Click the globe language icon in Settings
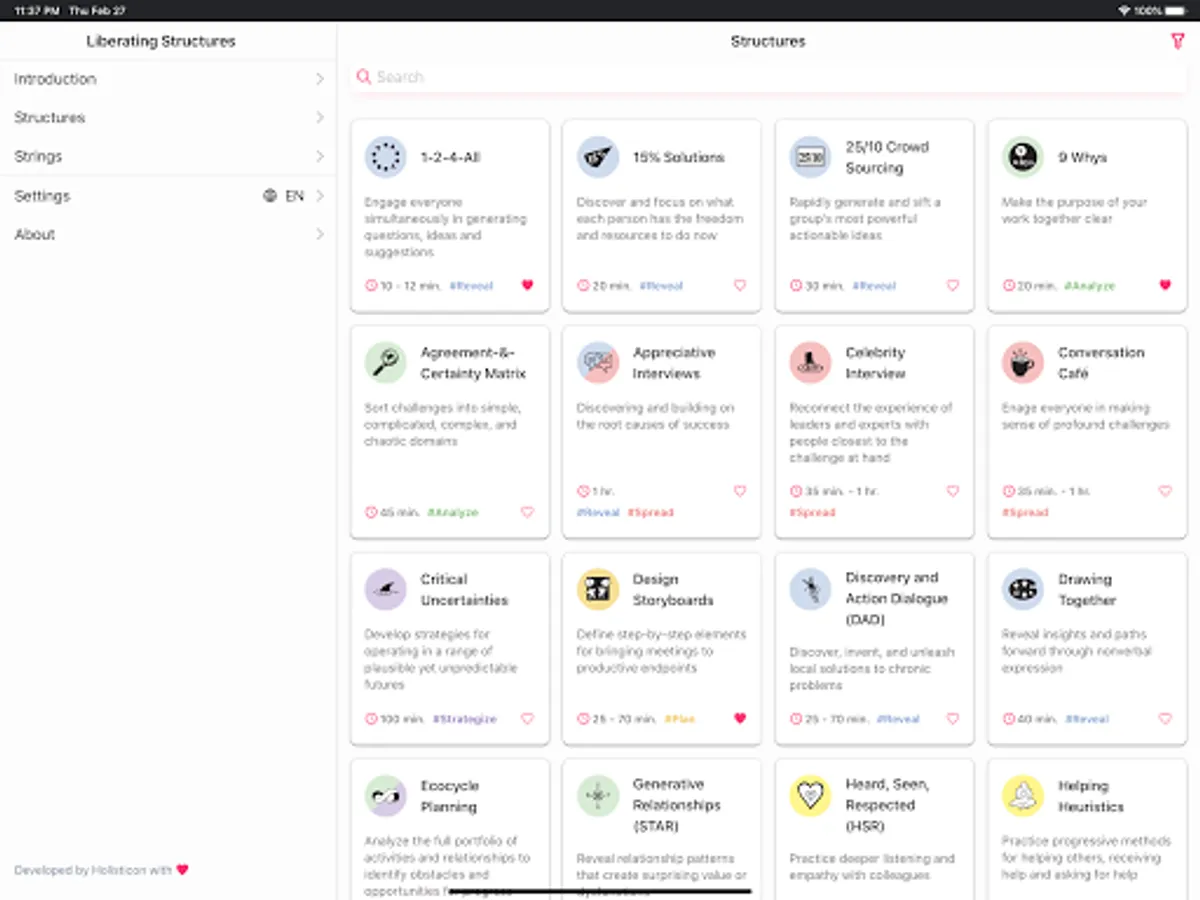Screen dimensions: 1200x900 (270, 196)
